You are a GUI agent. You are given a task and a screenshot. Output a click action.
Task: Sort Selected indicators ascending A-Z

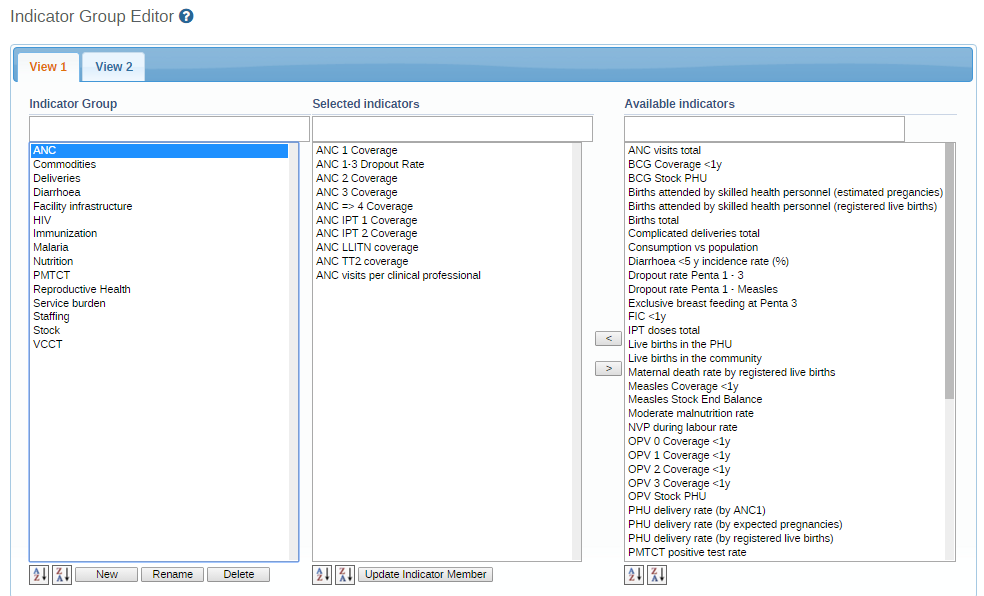[323, 575]
